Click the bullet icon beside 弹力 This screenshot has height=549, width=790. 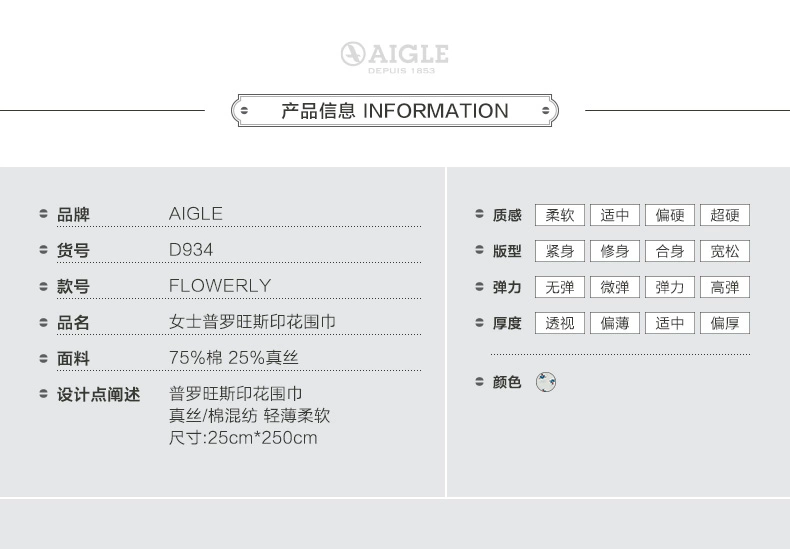tap(479, 287)
